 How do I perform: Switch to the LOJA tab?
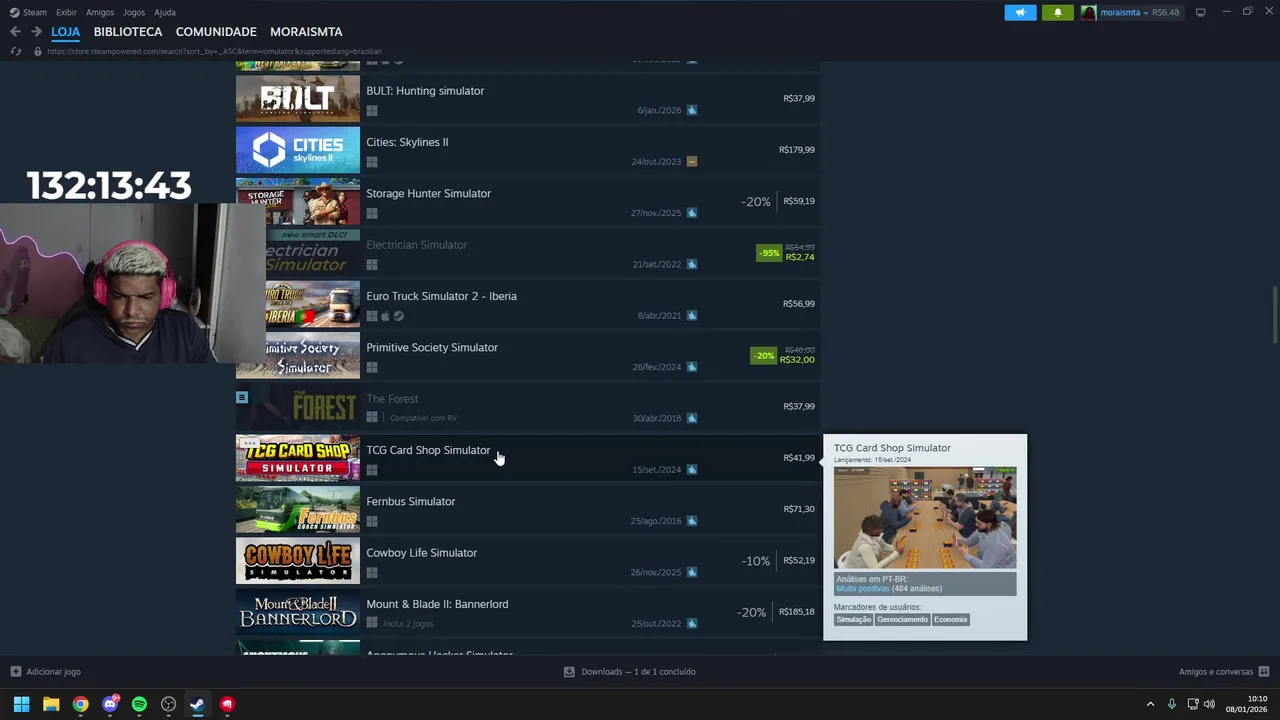pos(65,32)
